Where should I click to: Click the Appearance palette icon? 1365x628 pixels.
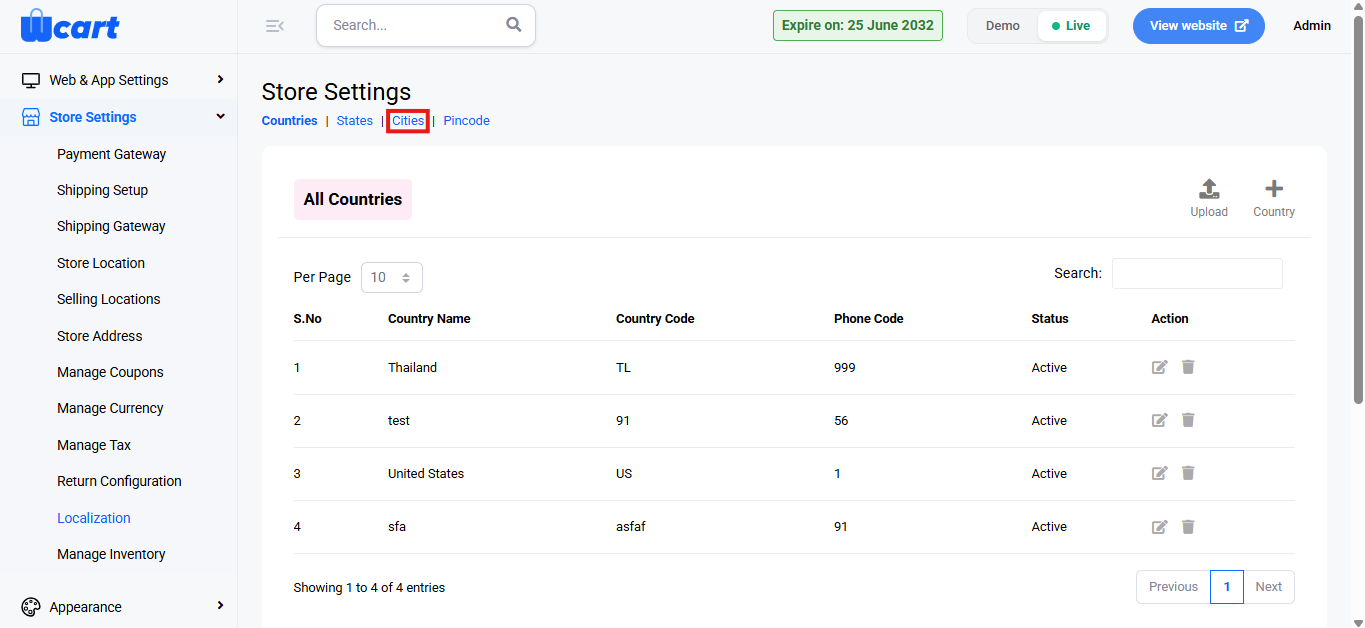coord(31,607)
